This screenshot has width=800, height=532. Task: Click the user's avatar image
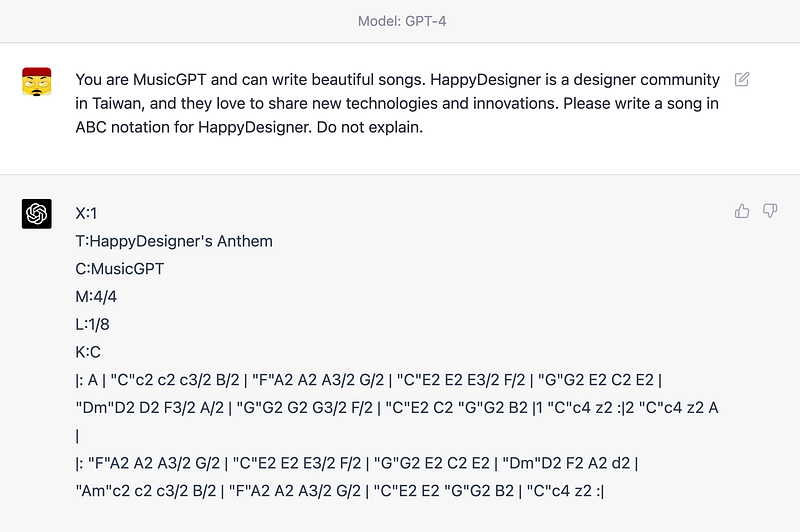point(37,82)
